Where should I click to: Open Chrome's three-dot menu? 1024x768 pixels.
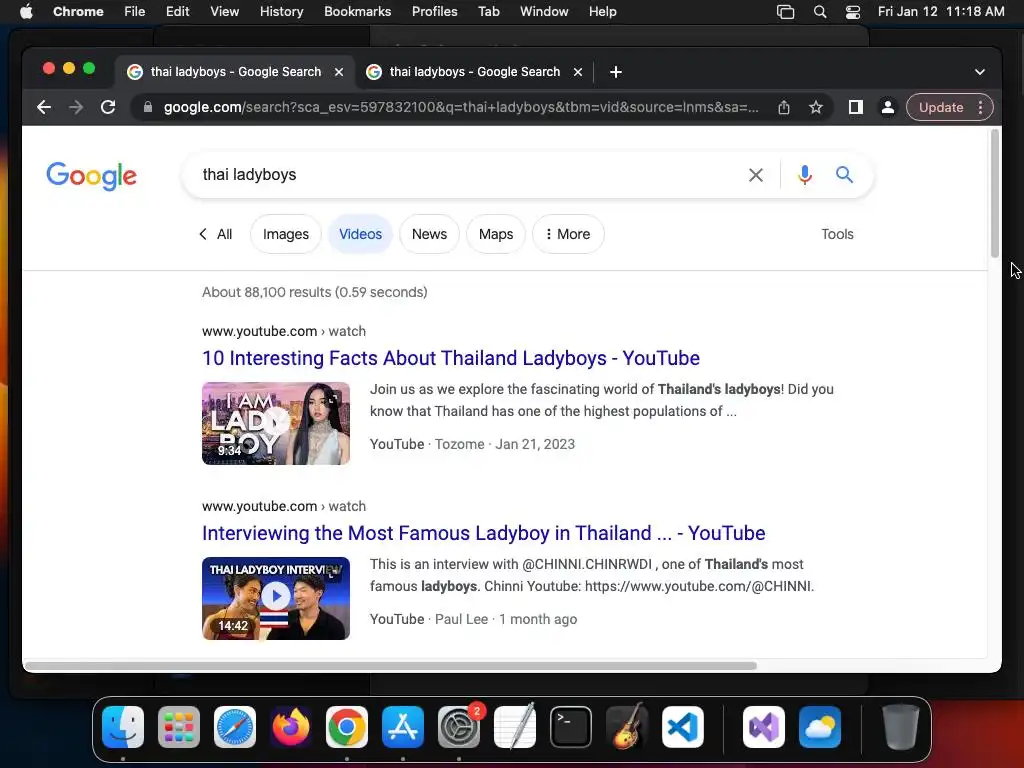[980, 107]
